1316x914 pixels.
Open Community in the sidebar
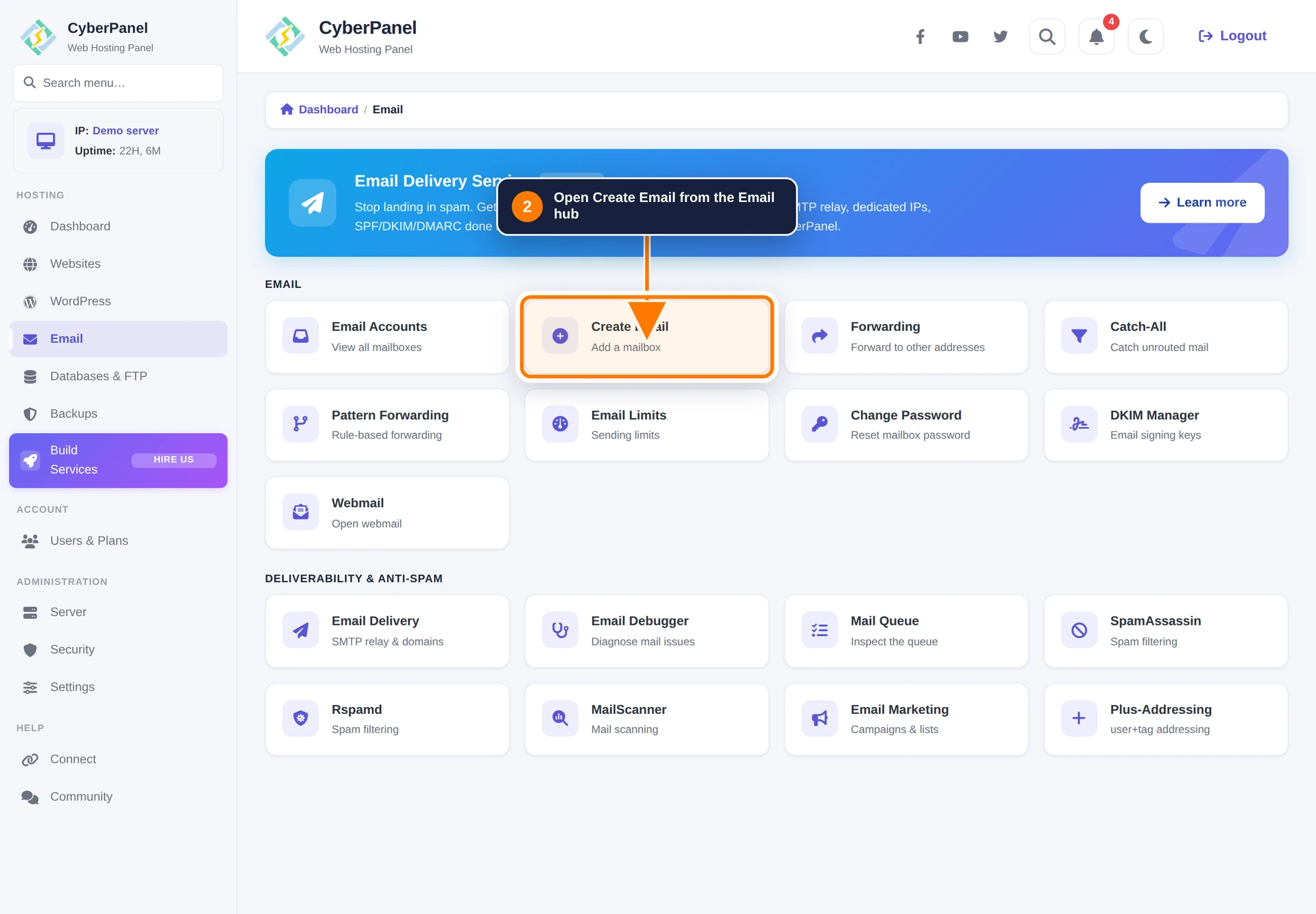(118, 797)
